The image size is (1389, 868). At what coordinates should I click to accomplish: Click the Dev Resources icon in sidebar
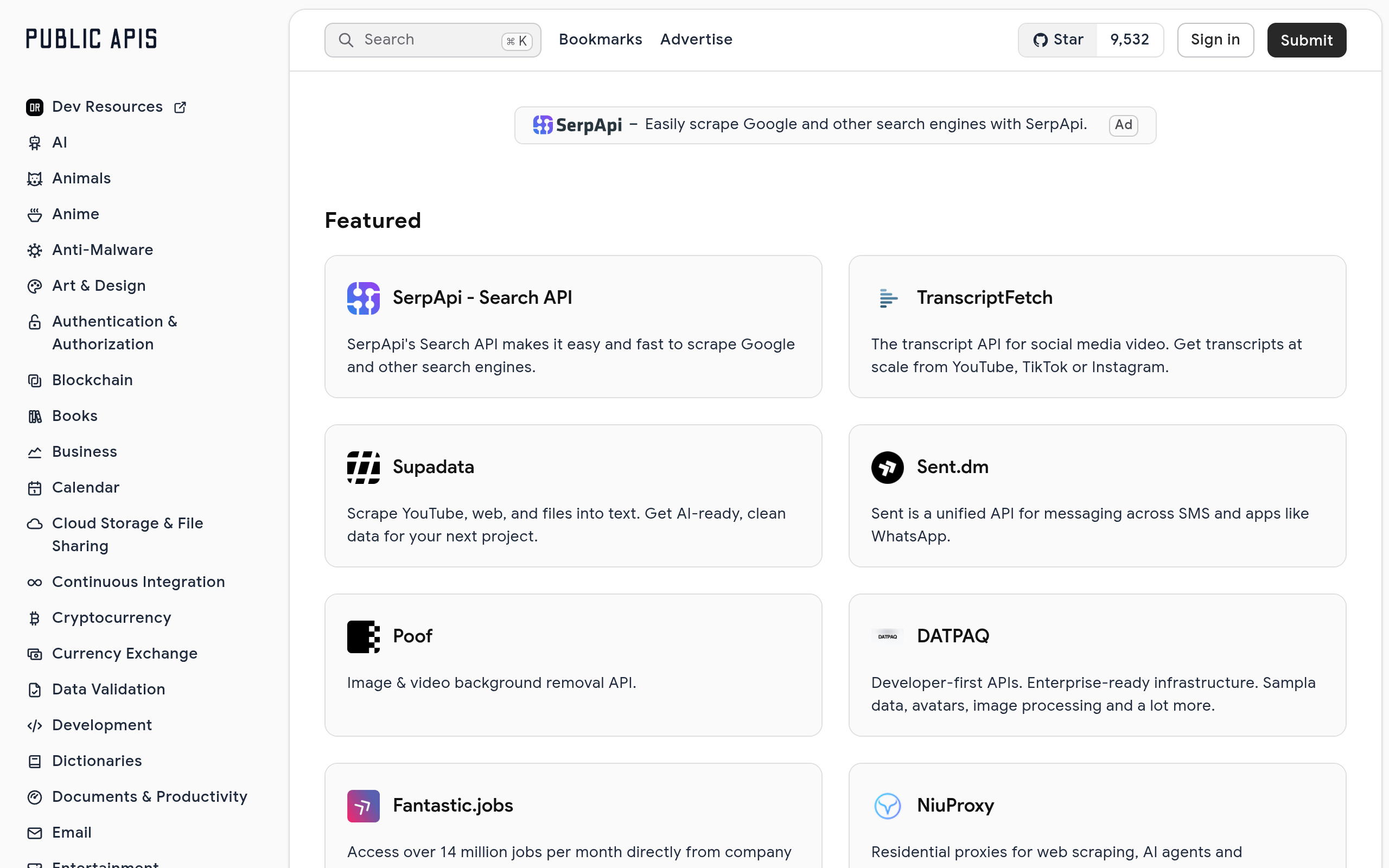point(34,107)
